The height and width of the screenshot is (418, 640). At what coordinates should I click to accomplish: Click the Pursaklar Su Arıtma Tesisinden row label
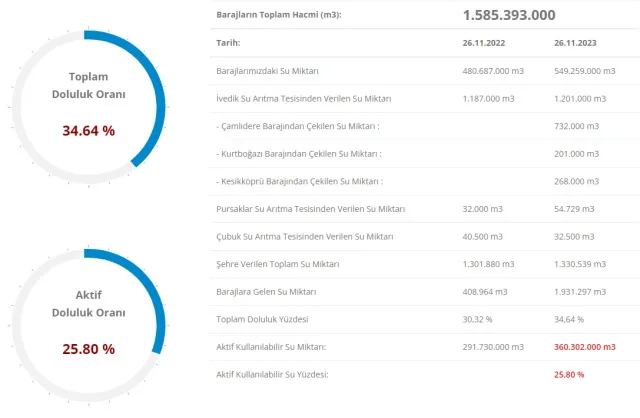coord(311,209)
